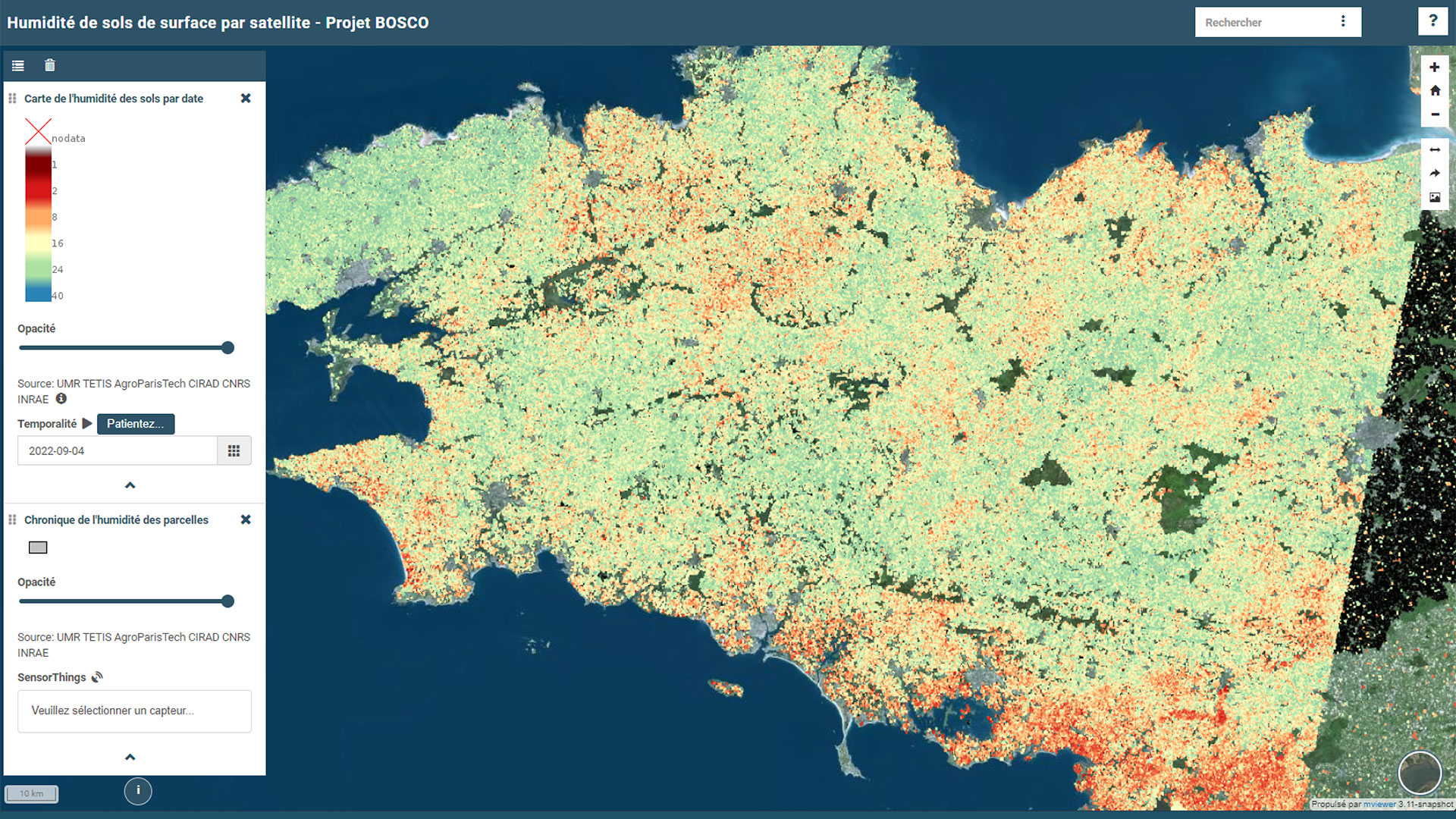Select the distance measure tool

pos(1435,150)
